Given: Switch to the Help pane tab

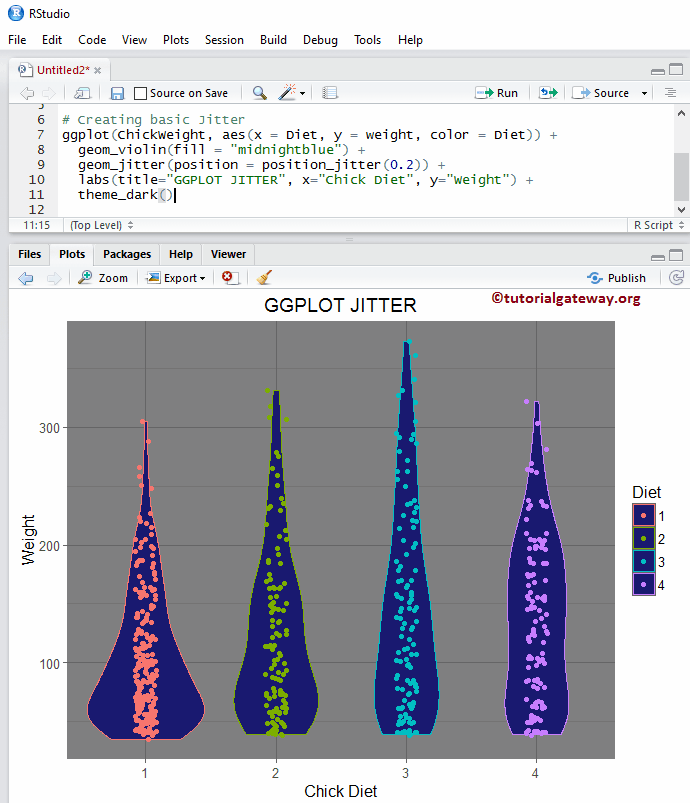Looking at the screenshot, I should point(181,255).
